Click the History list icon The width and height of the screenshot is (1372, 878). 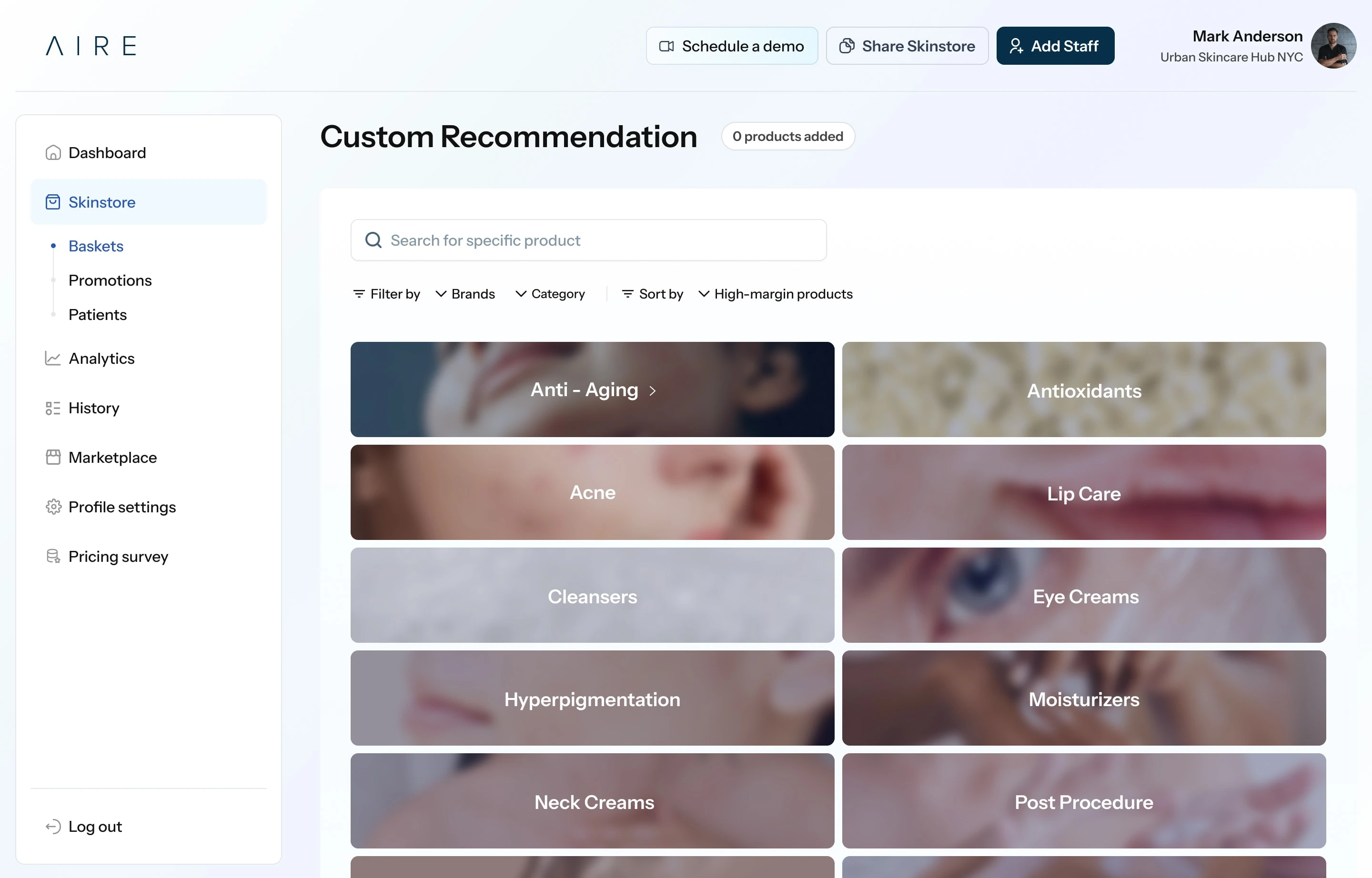click(x=53, y=408)
